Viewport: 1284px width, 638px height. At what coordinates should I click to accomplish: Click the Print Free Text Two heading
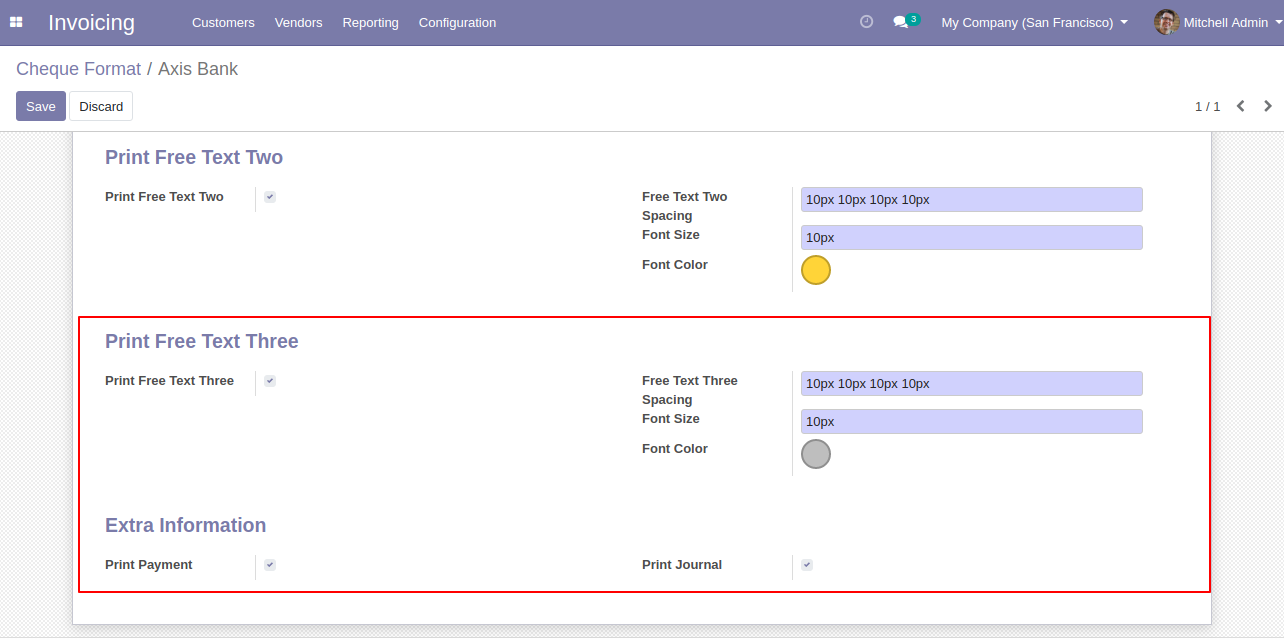[194, 157]
